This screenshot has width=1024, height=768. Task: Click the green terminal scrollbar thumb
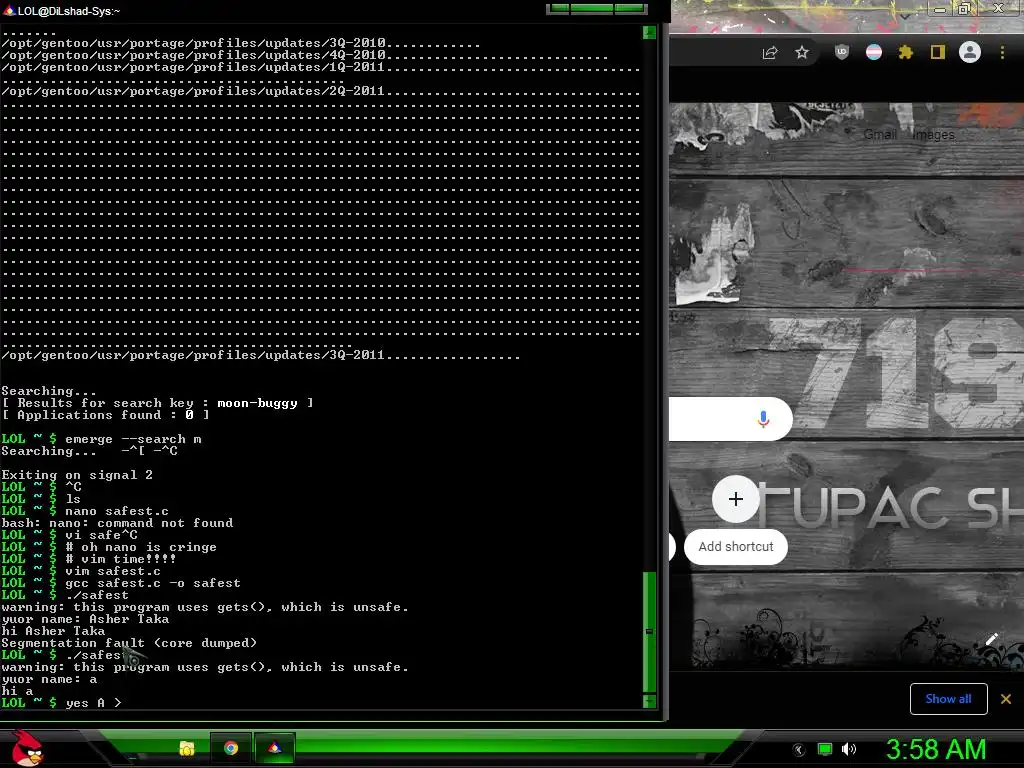pyautogui.click(x=649, y=632)
